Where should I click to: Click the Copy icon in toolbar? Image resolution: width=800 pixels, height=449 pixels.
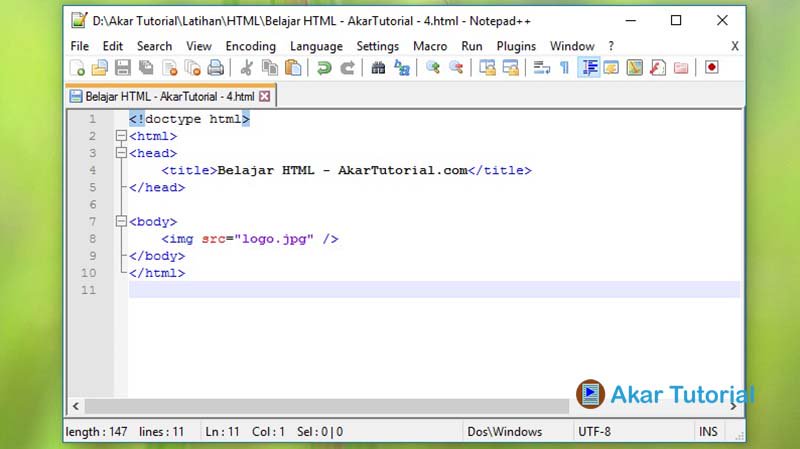pos(270,68)
